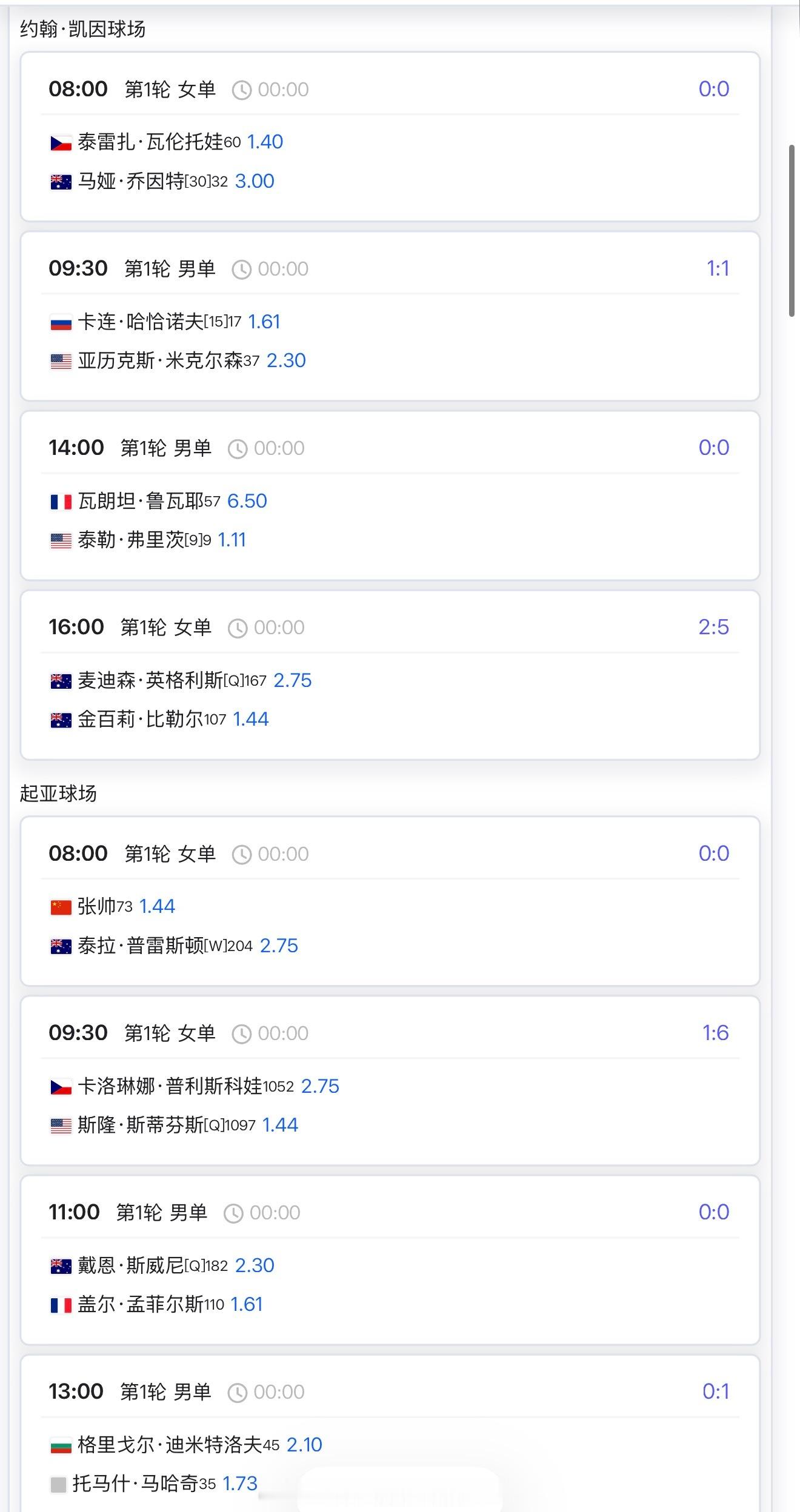Click Australian flag next to 马娅·乔因特
The width and height of the screenshot is (800, 1512).
pos(61,182)
